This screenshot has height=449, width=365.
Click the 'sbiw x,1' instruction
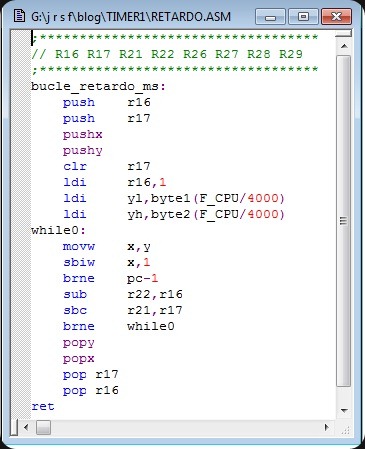107,263
